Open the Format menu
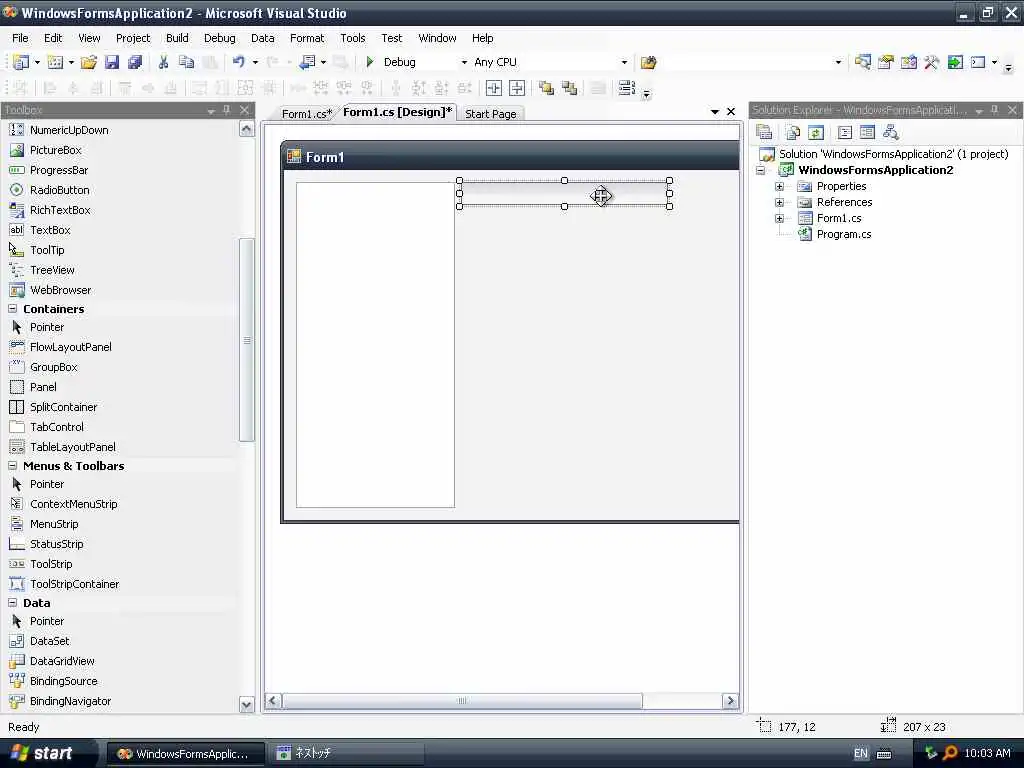The width and height of the screenshot is (1024, 768). click(307, 38)
